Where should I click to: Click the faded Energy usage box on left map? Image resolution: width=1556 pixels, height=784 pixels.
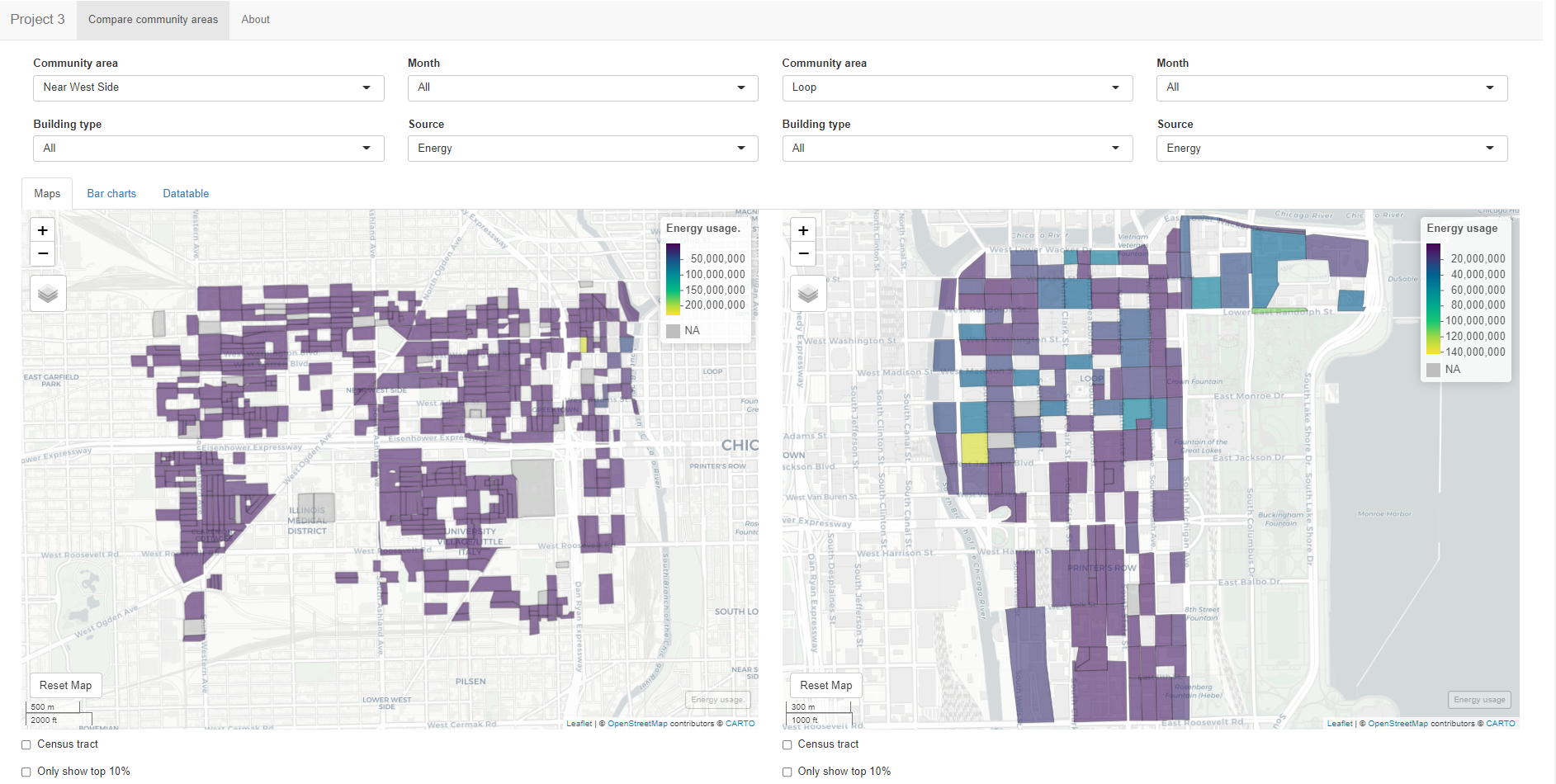coord(717,700)
